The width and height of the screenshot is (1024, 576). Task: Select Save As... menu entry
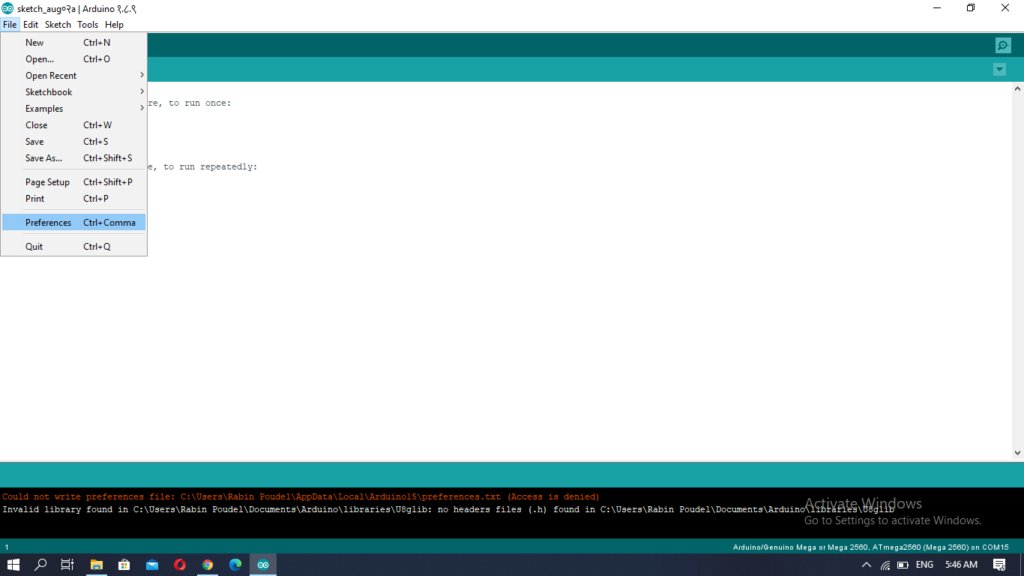(74, 158)
